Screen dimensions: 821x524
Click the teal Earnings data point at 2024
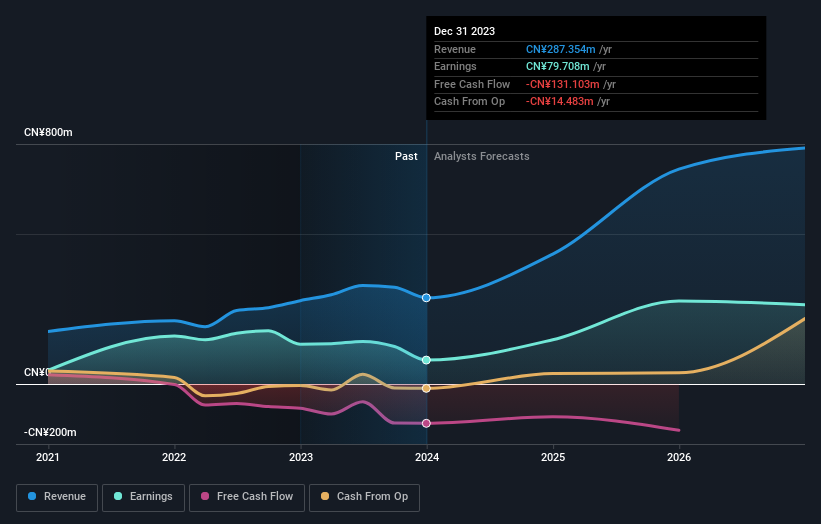[x=426, y=360]
